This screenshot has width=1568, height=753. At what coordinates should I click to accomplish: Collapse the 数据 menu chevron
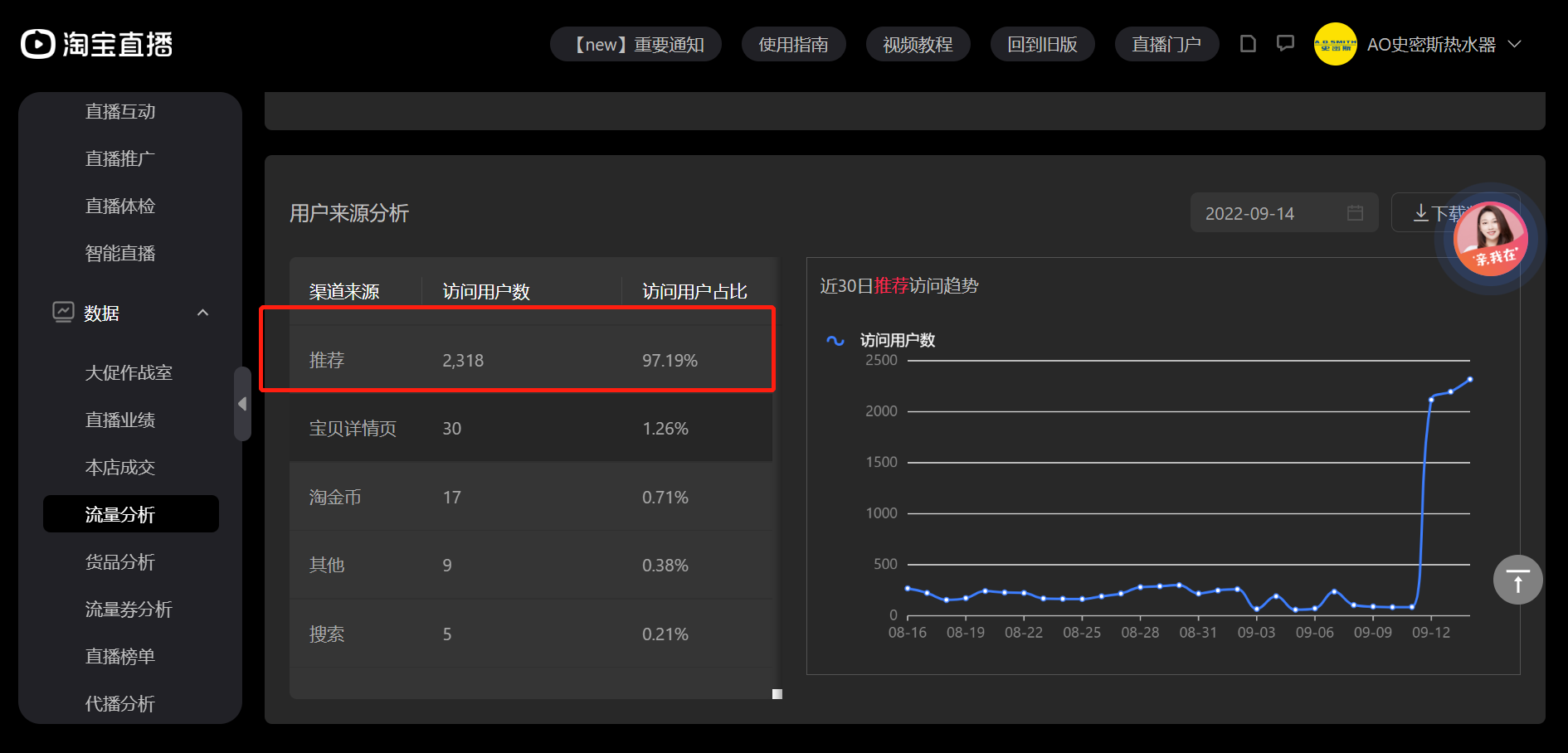(202, 313)
